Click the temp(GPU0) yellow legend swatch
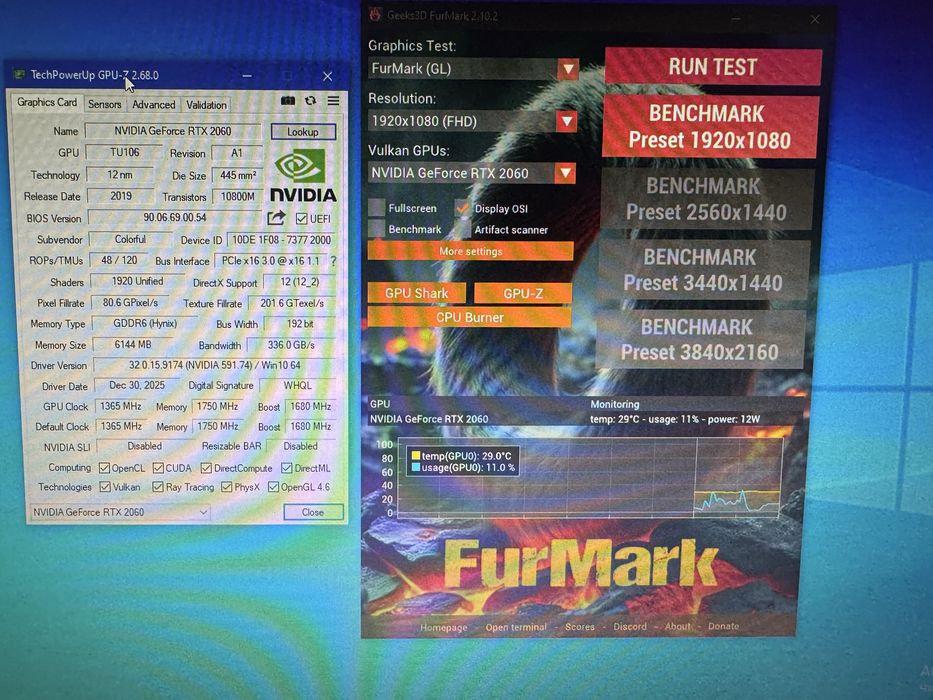 416,456
